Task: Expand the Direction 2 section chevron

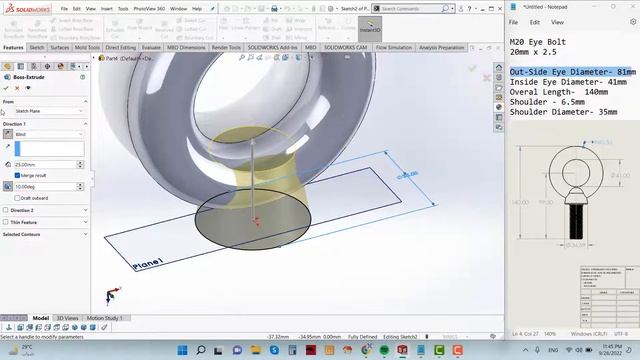Action: 85,210
